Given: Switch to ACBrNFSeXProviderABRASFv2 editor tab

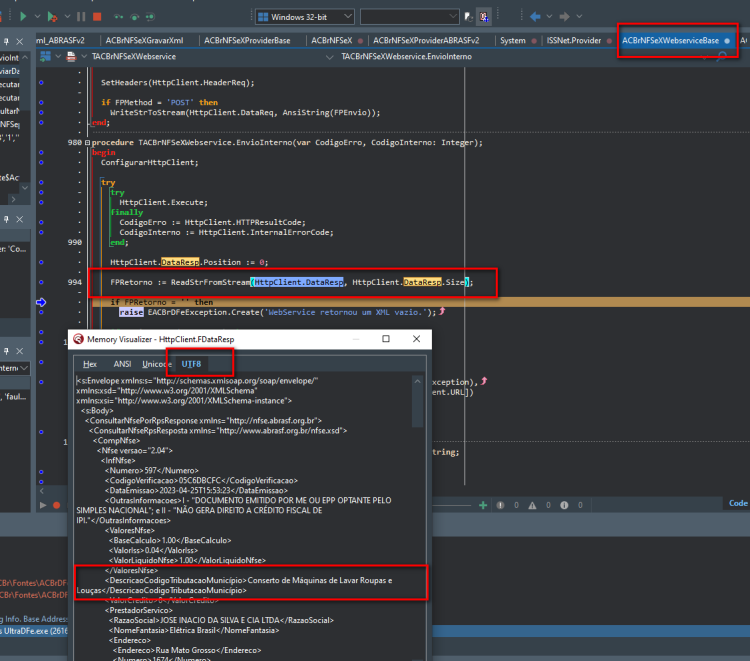Looking at the screenshot, I should 426,41.
